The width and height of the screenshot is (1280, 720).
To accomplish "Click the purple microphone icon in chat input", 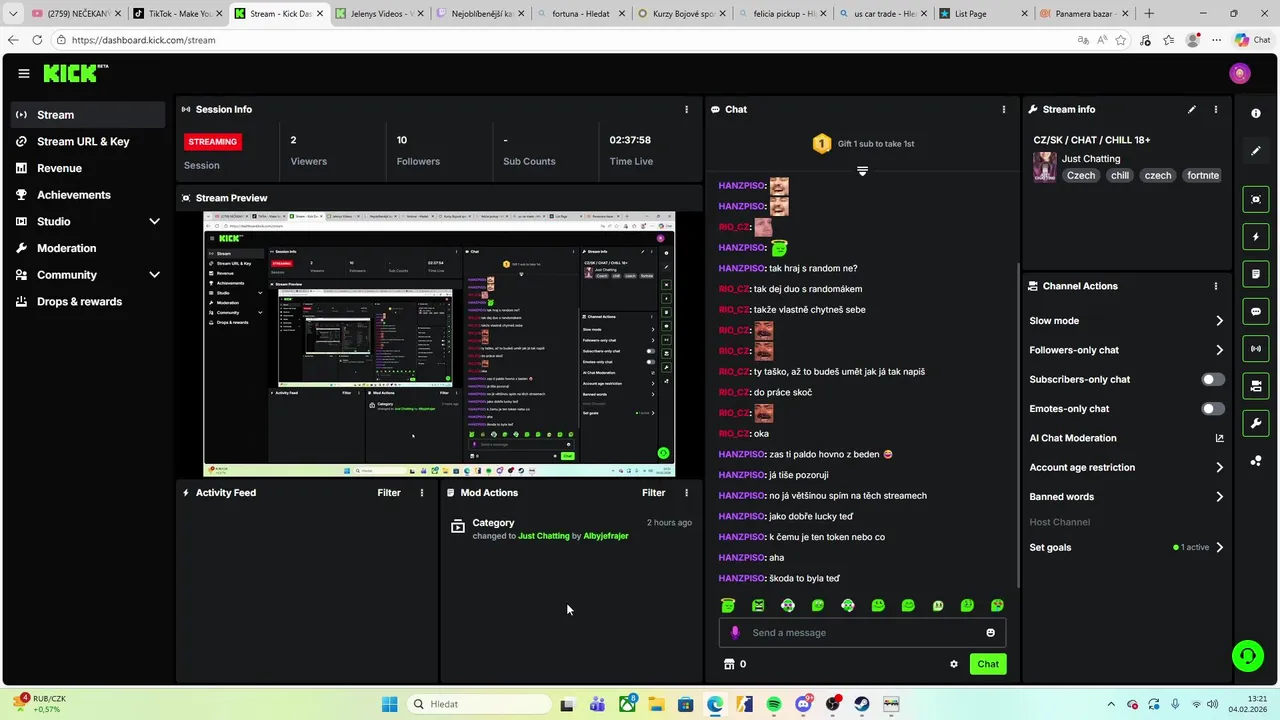I will click(735, 632).
